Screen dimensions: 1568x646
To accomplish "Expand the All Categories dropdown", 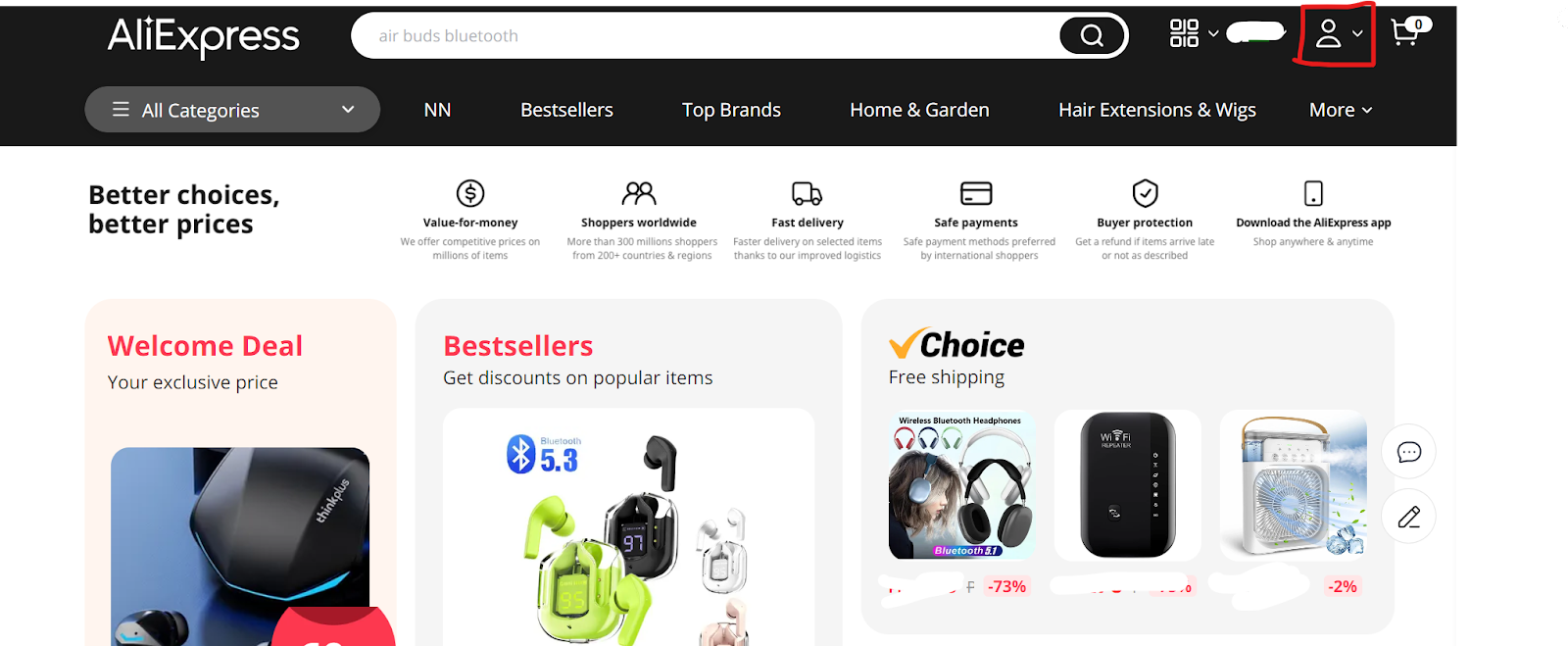I will (x=232, y=110).
